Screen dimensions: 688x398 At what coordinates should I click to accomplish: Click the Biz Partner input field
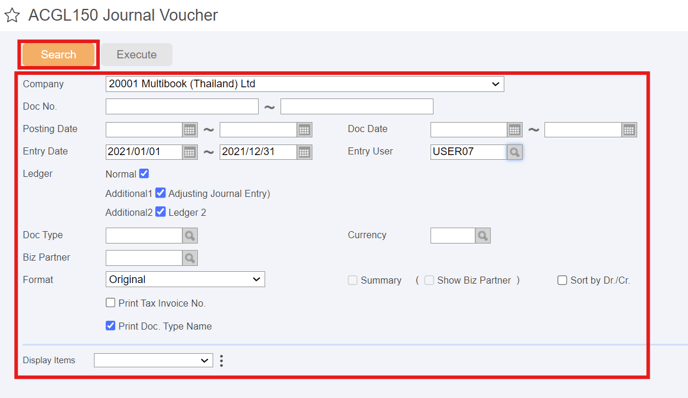[x=144, y=258]
